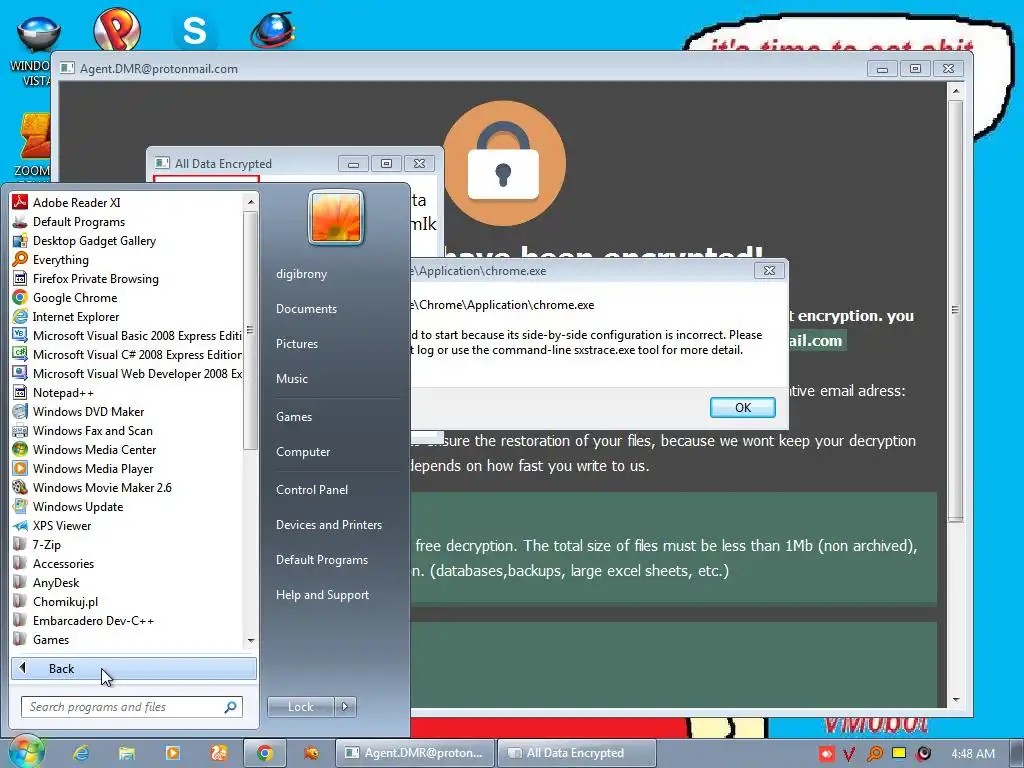This screenshot has height=768, width=1024.
Task: Open the shutdown options arrow beside Lock
Action: pyautogui.click(x=345, y=707)
